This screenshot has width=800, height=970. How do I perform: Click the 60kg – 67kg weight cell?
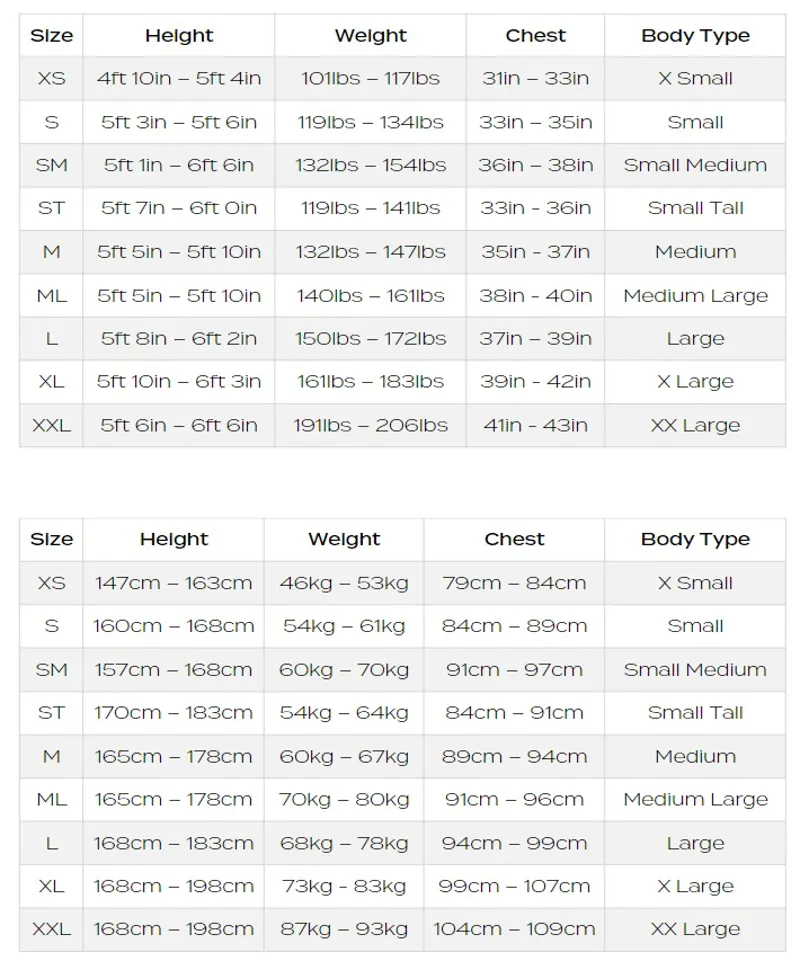(x=344, y=756)
